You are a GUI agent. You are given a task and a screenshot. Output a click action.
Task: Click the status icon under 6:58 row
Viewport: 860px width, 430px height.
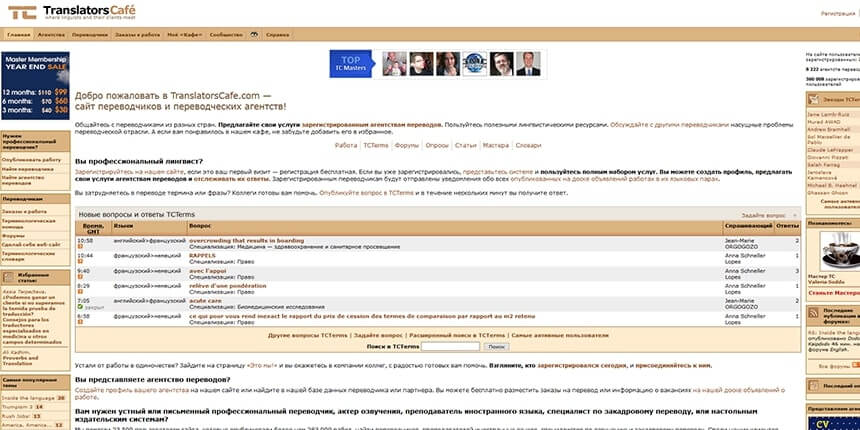[x=80, y=322]
